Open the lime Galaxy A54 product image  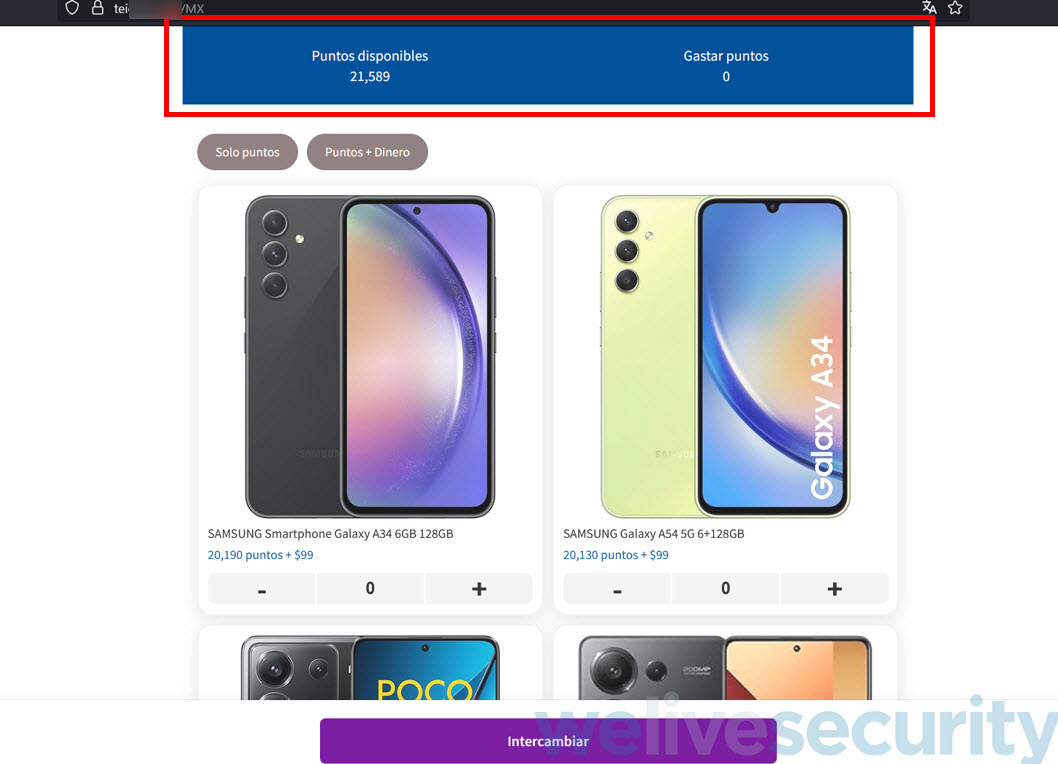725,356
